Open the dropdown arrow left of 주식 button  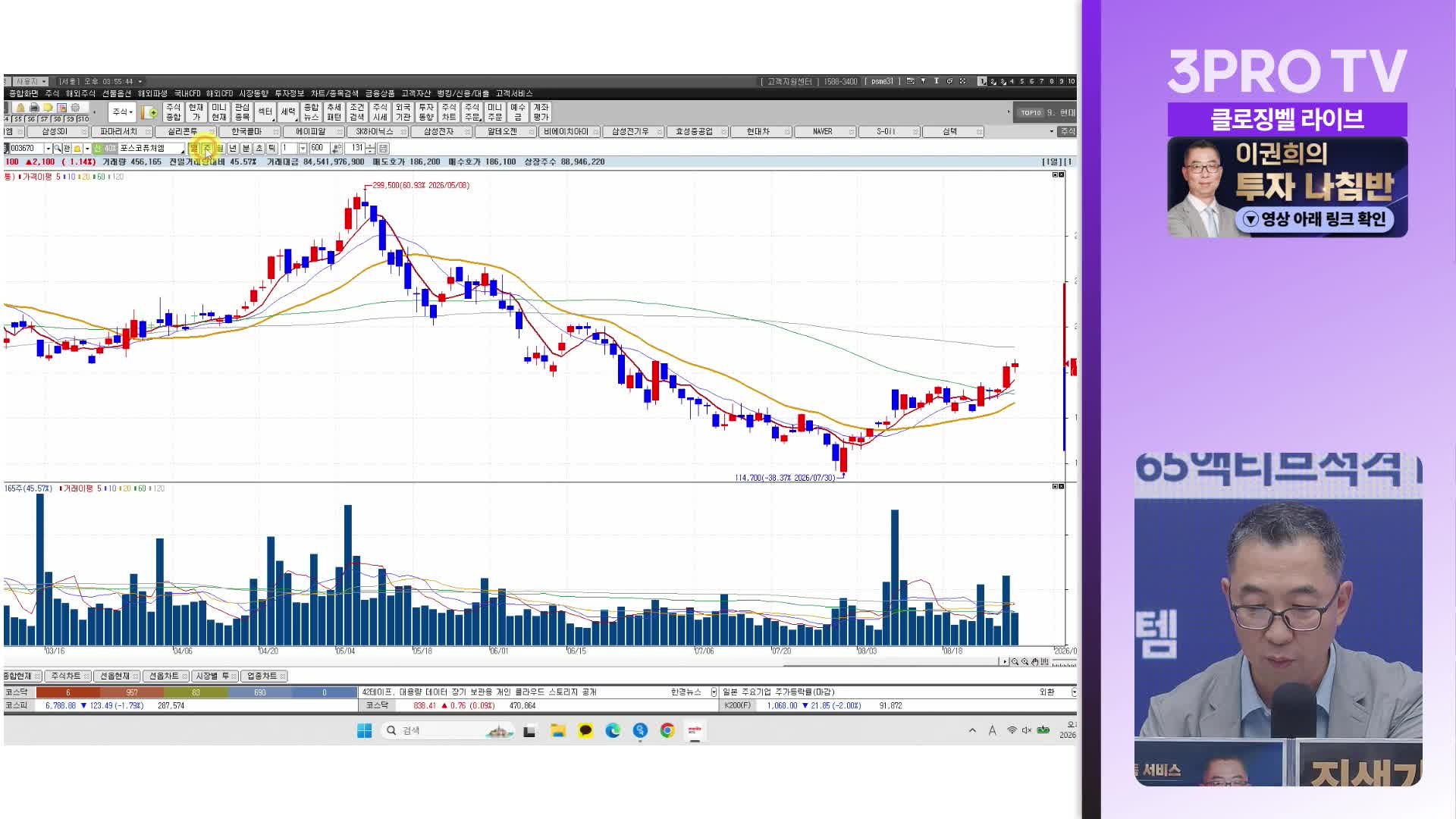pyautogui.click(x=1052, y=131)
